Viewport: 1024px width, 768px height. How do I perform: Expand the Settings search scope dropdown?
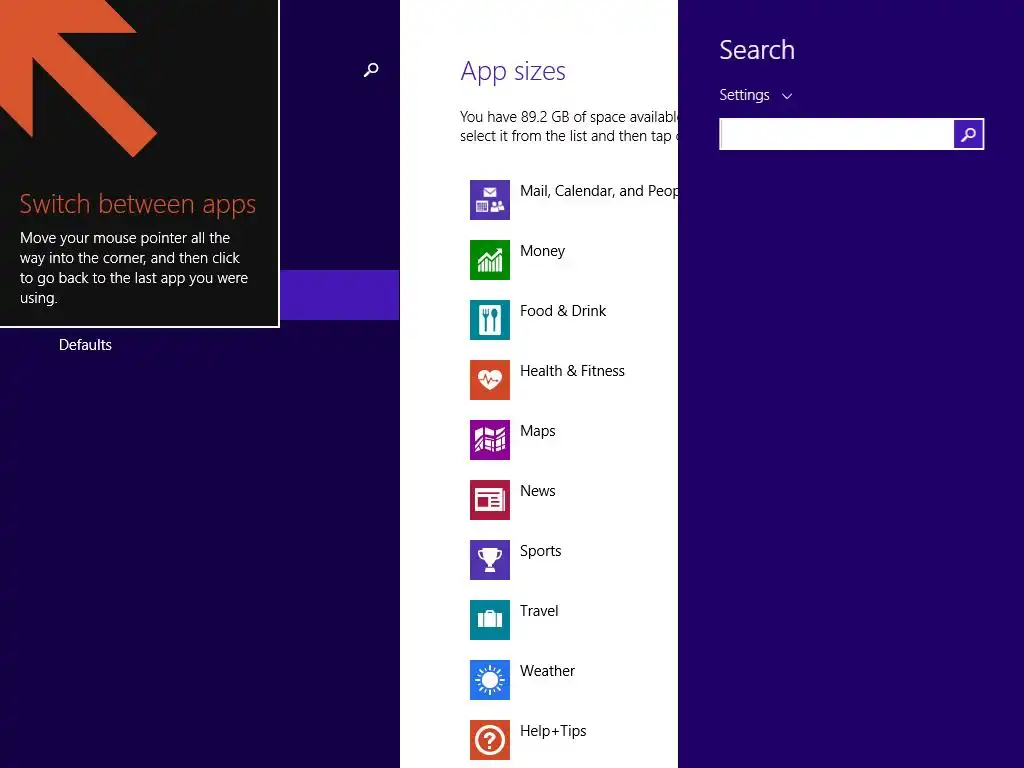[x=756, y=95]
